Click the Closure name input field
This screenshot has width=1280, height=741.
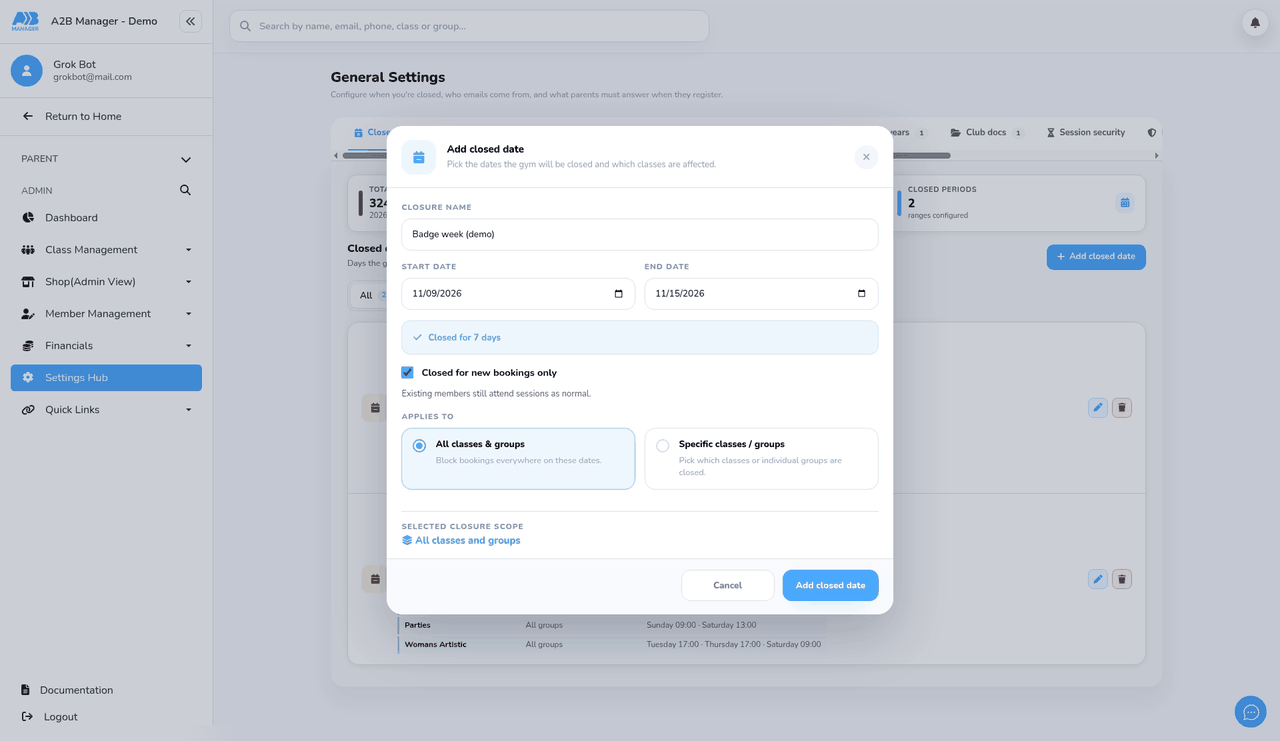[640, 234]
